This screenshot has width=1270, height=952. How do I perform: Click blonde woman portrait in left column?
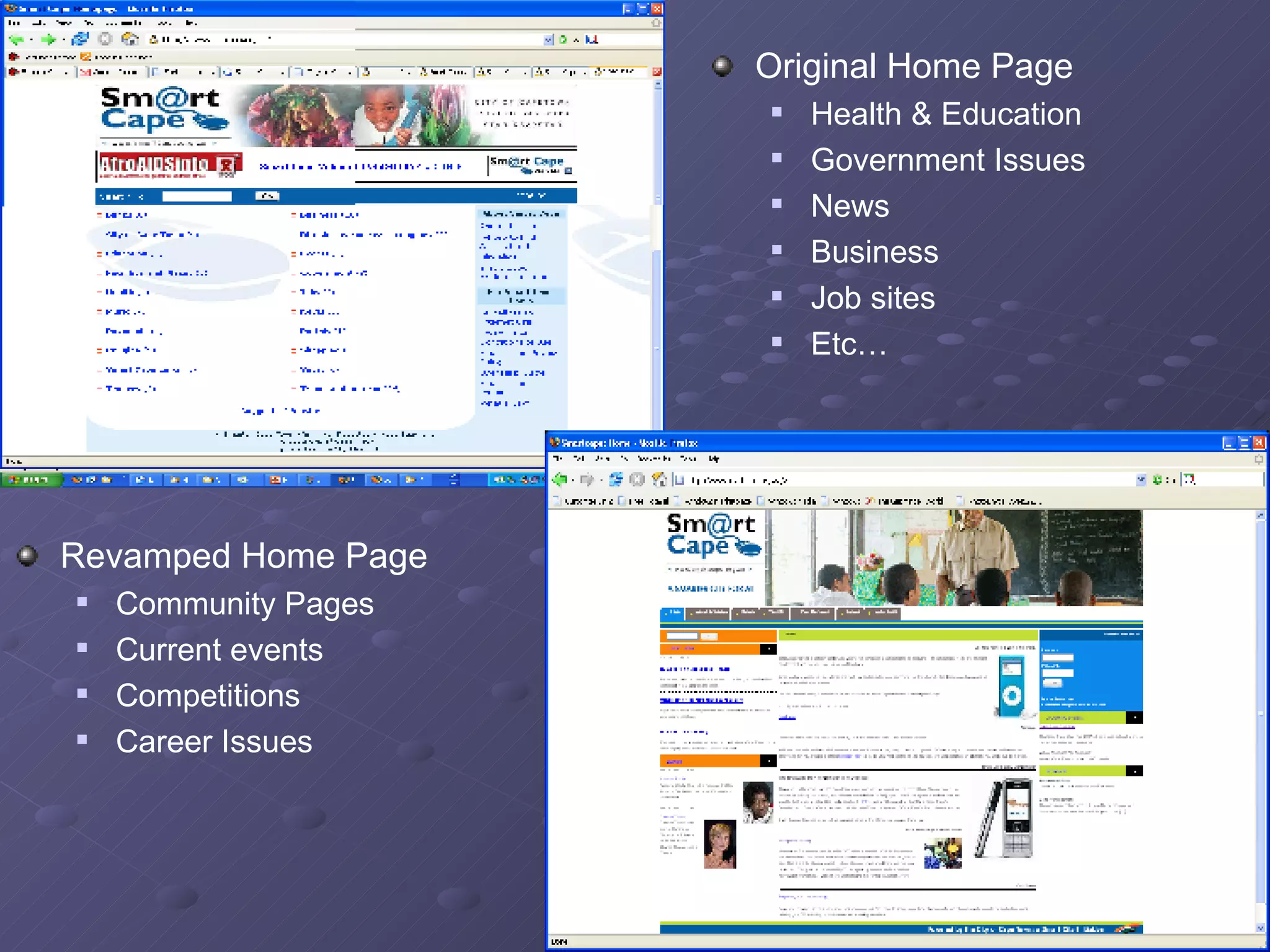tap(720, 844)
